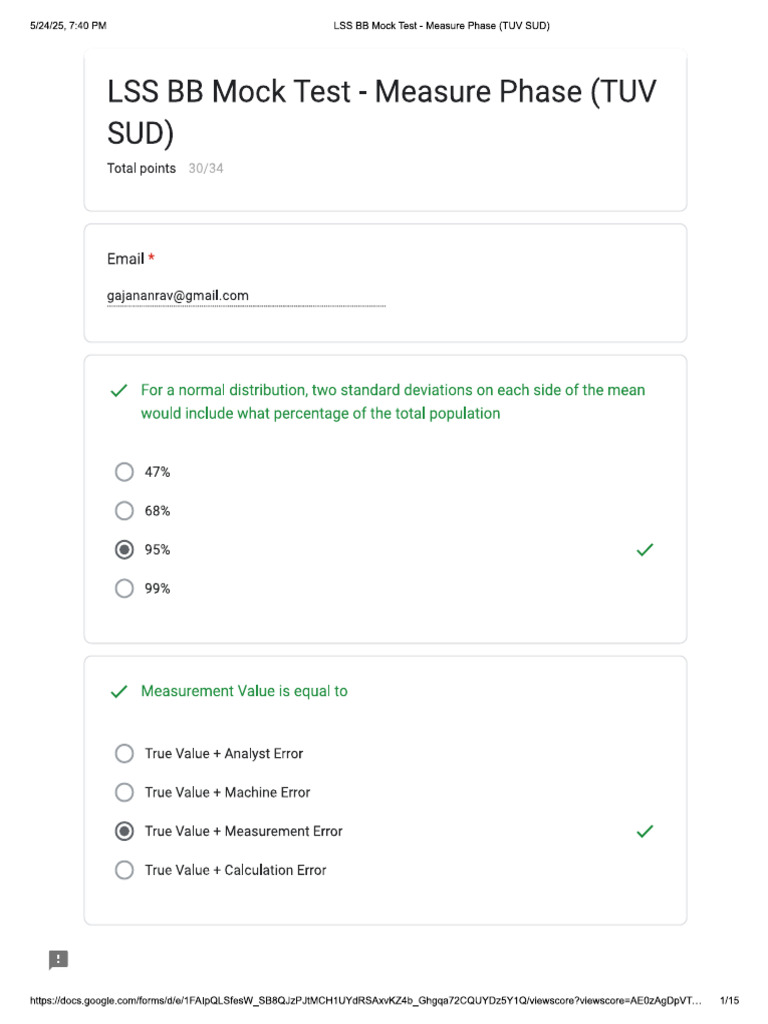Image resolution: width=768 pixels, height=1024 pixels.
Task: Click the 1/15 page number indicator
Action: (x=729, y=1000)
